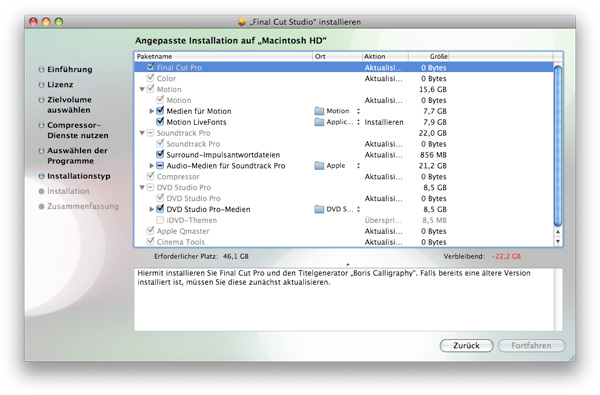Click the Größe column header
The height and width of the screenshot is (395, 600).
(x=429, y=56)
